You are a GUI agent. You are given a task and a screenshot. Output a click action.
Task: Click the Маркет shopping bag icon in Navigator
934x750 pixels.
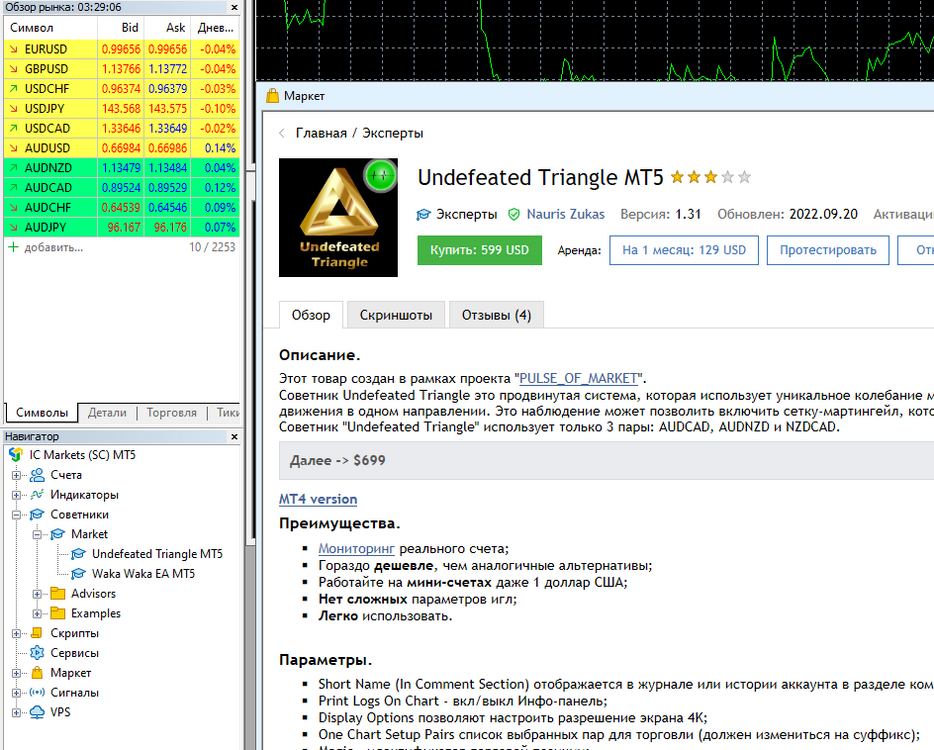pyautogui.click(x=37, y=673)
